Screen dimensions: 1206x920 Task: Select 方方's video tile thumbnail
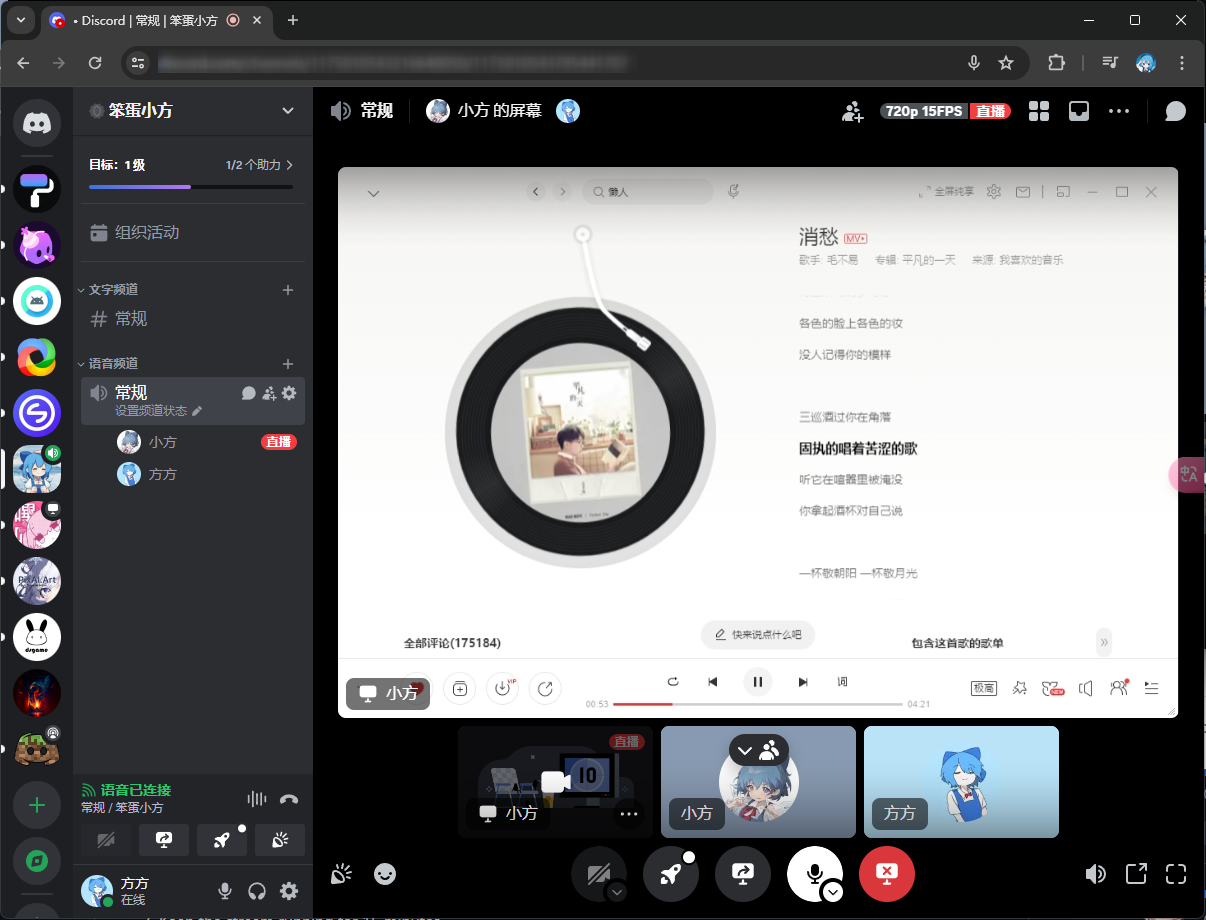click(960, 781)
